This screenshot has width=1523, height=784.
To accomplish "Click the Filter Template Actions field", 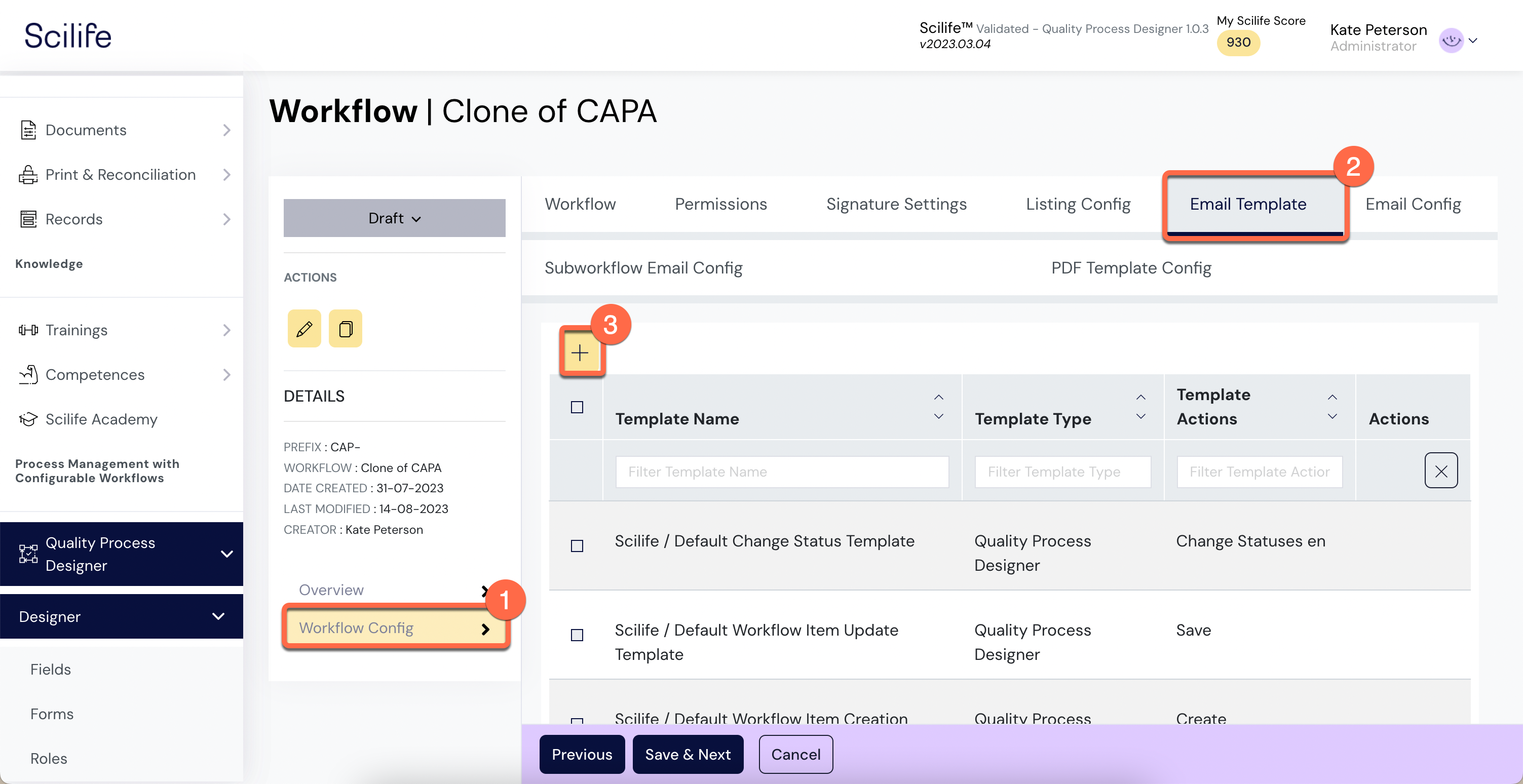I will (1260, 472).
